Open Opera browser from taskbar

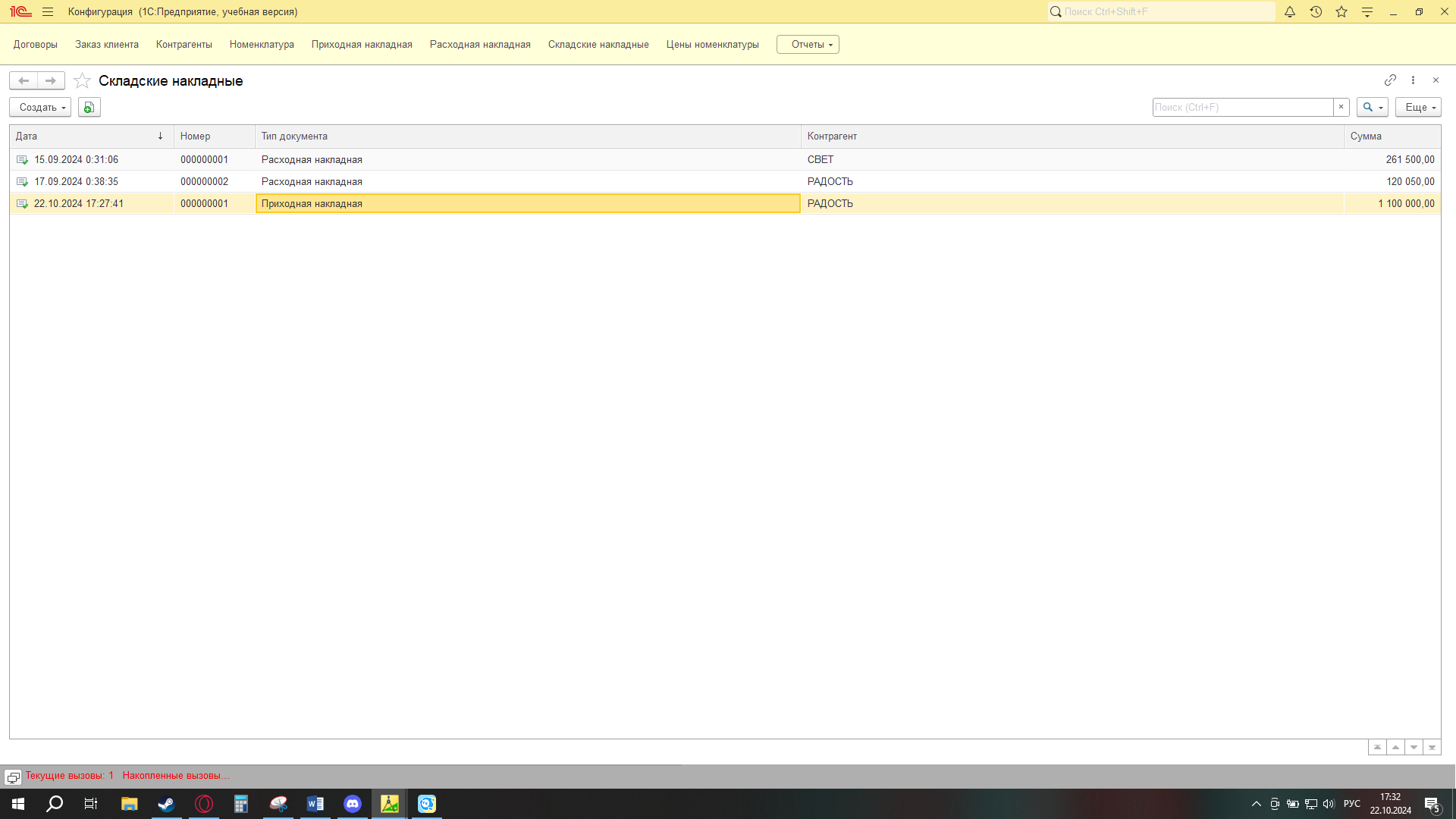[204, 804]
